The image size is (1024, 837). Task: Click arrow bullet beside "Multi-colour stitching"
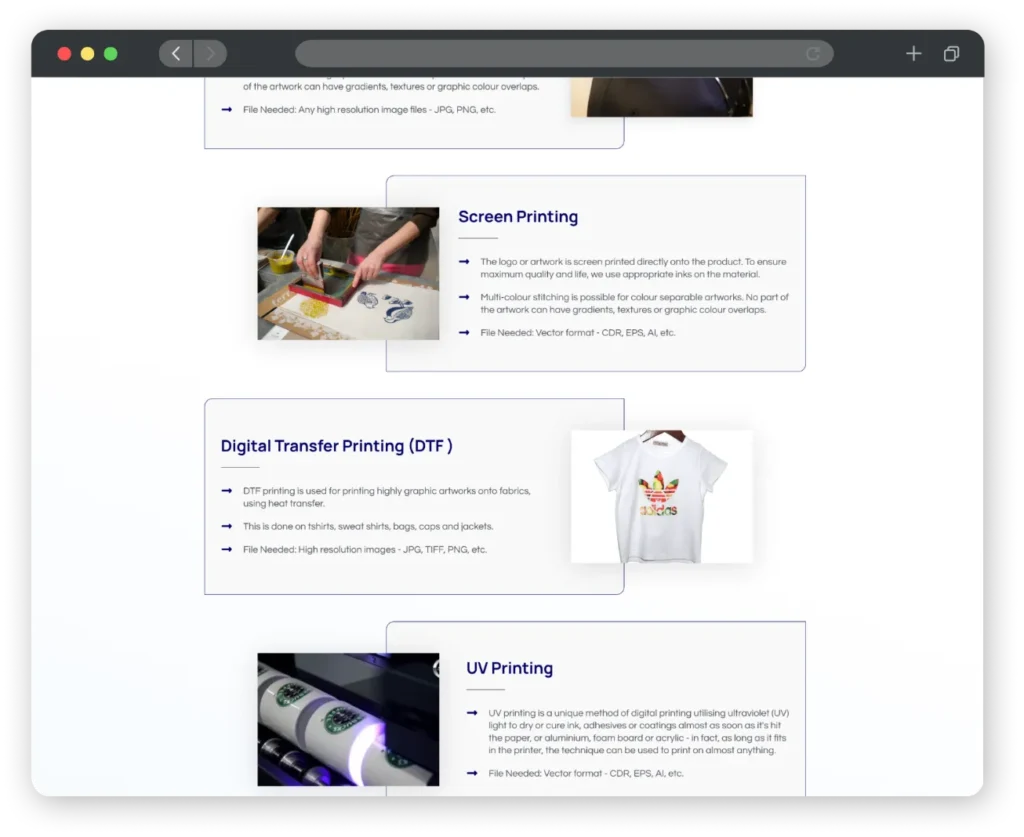coord(464,297)
